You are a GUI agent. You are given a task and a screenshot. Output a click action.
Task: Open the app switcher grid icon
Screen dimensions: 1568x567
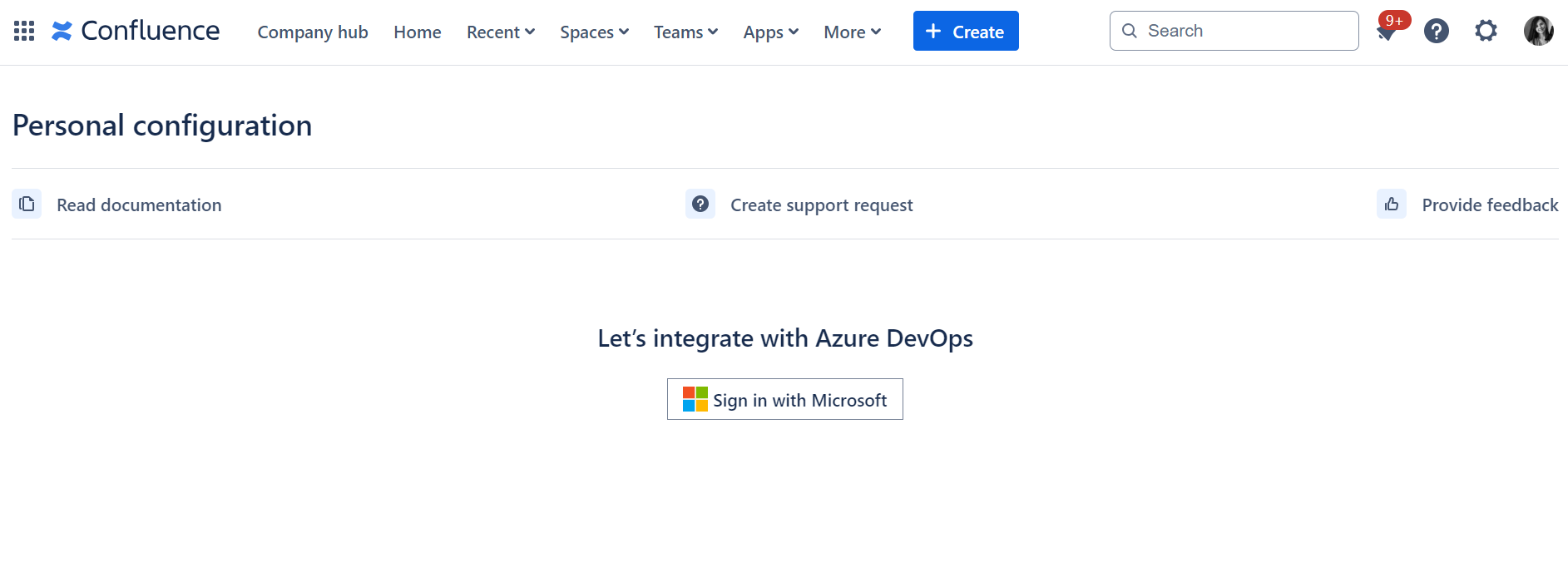[x=24, y=32]
